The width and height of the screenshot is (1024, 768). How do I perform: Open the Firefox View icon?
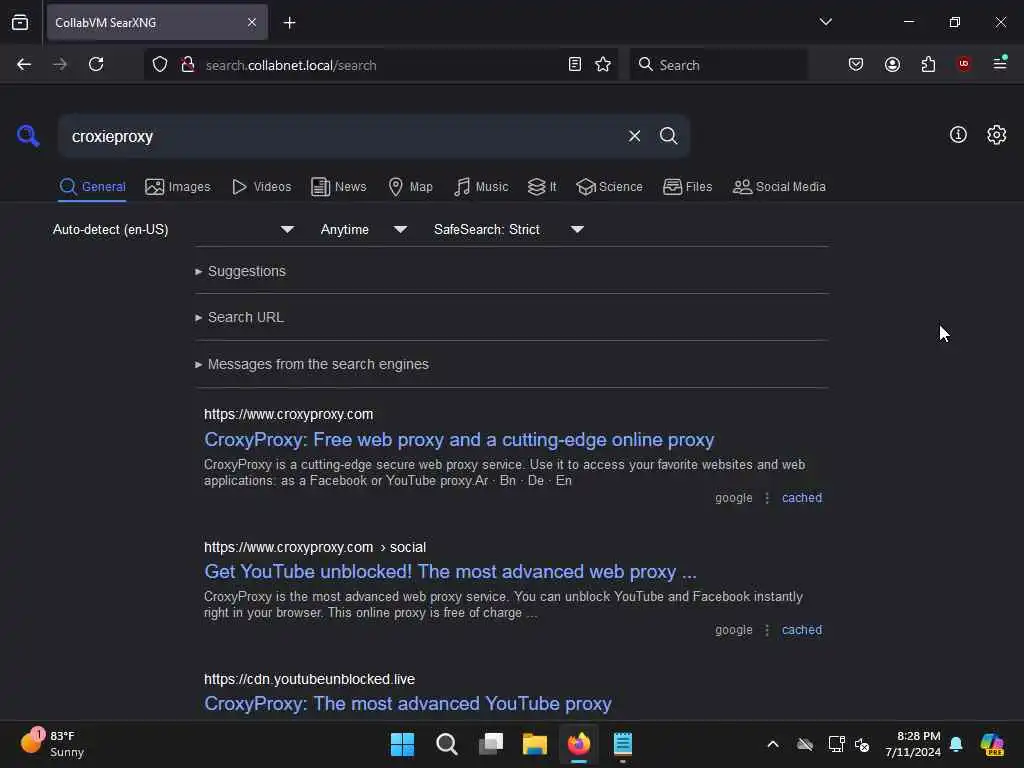click(x=20, y=22)
